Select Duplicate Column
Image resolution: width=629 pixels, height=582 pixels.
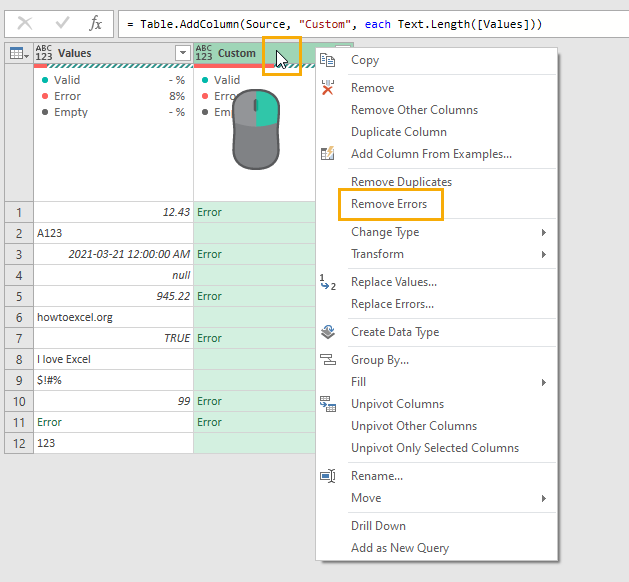click(x=399, y=132)
